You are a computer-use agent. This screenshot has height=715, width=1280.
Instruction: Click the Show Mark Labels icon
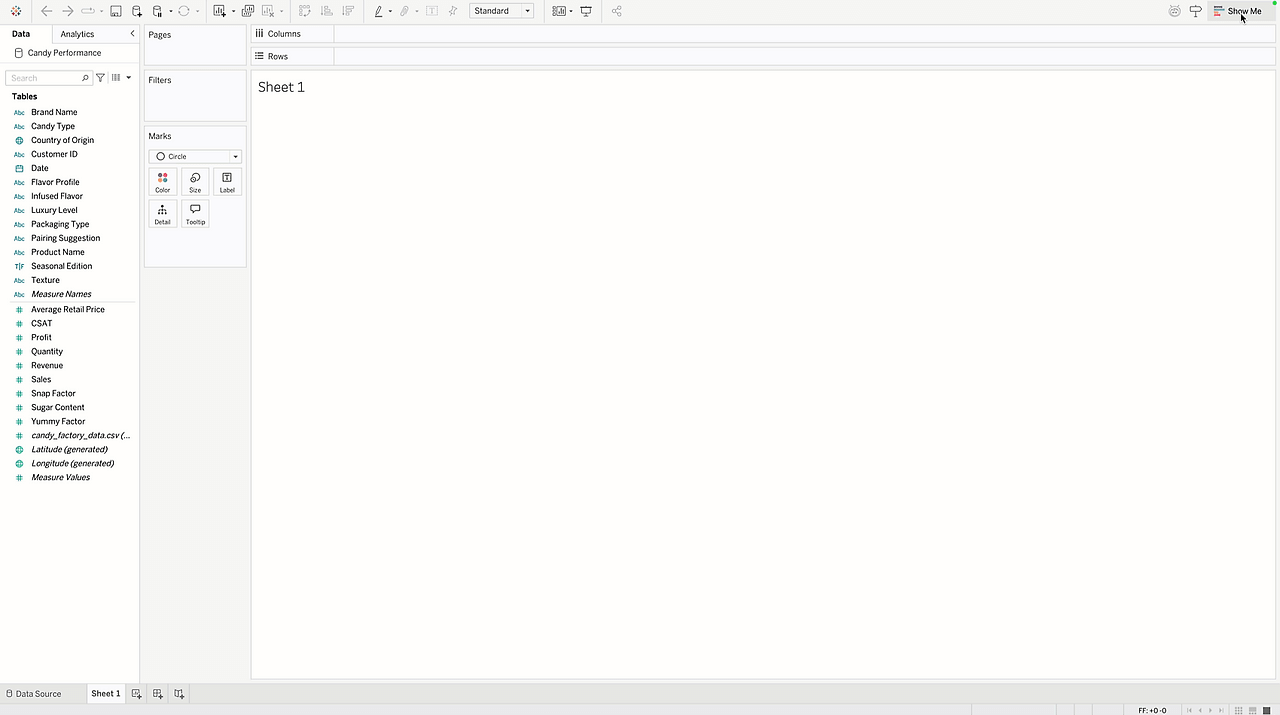click(432, 11)
